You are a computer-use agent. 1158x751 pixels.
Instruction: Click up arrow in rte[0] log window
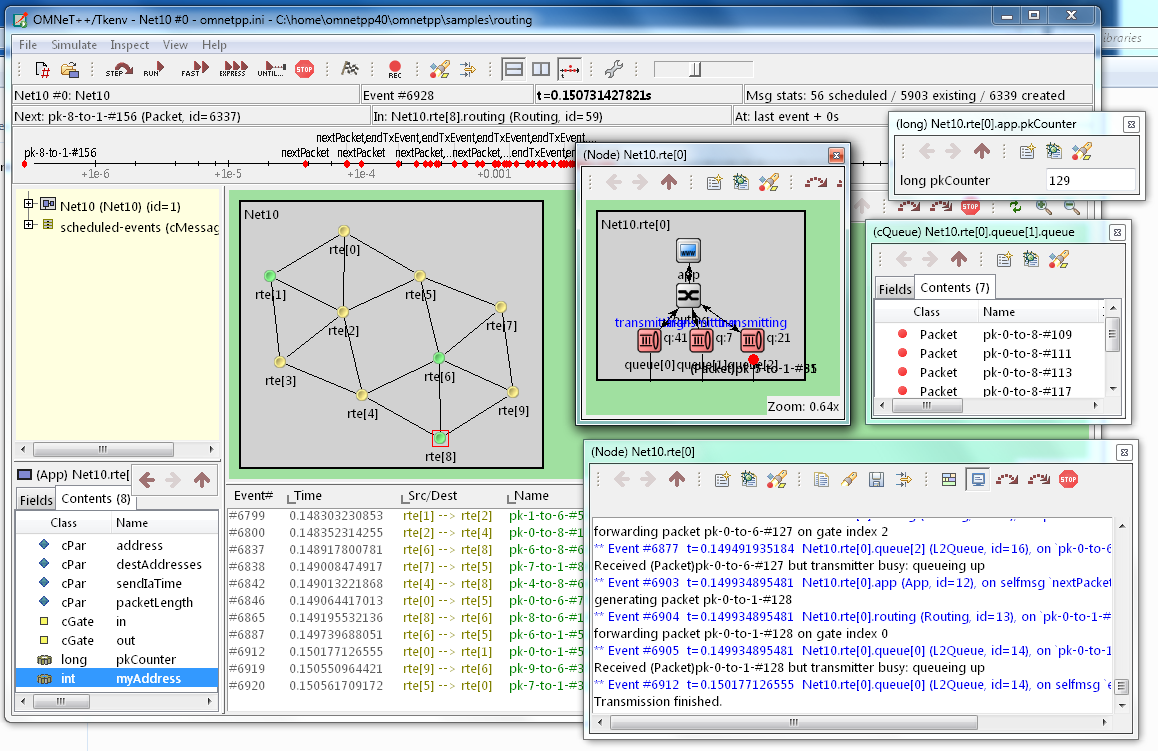click(x=676, y=479)
